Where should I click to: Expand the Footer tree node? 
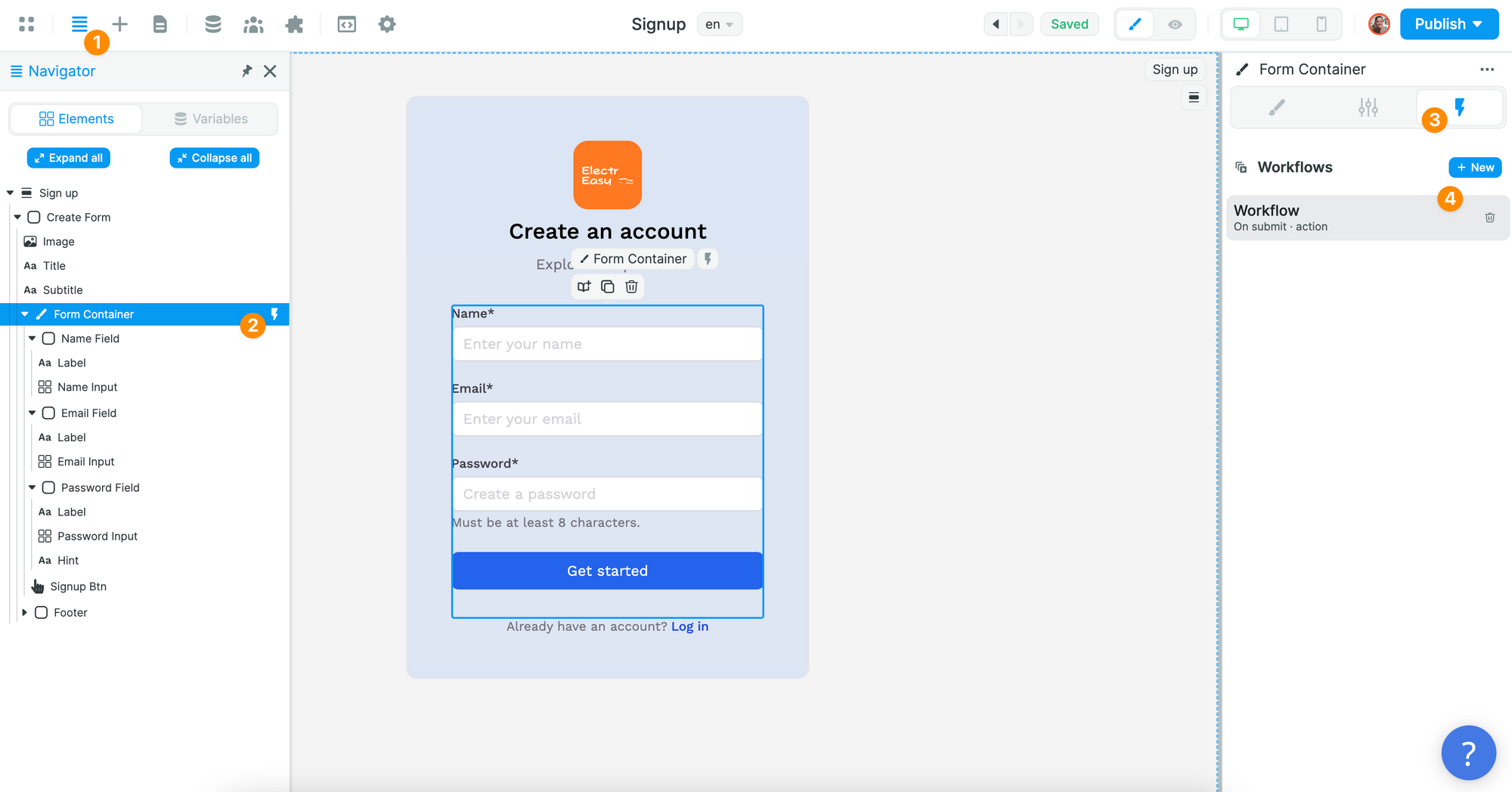coord(24,612)
